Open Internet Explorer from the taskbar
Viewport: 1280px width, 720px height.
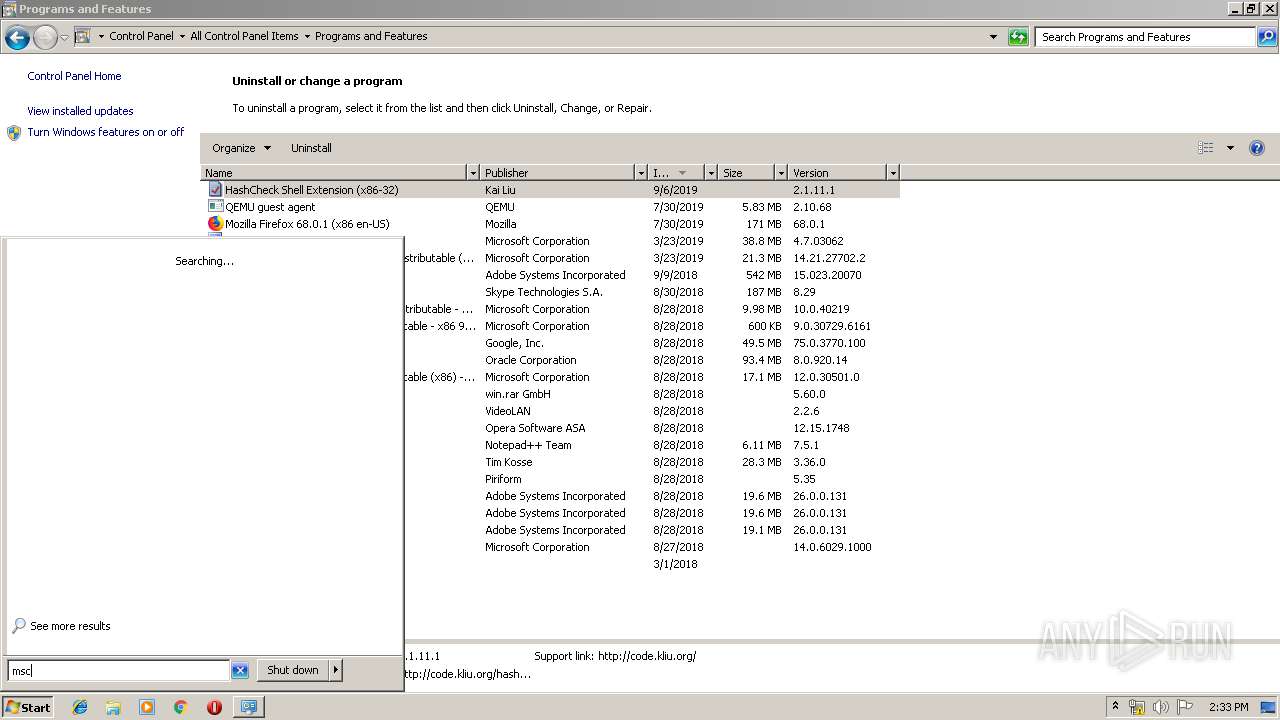pyautogui.click(x=80, y=707)
